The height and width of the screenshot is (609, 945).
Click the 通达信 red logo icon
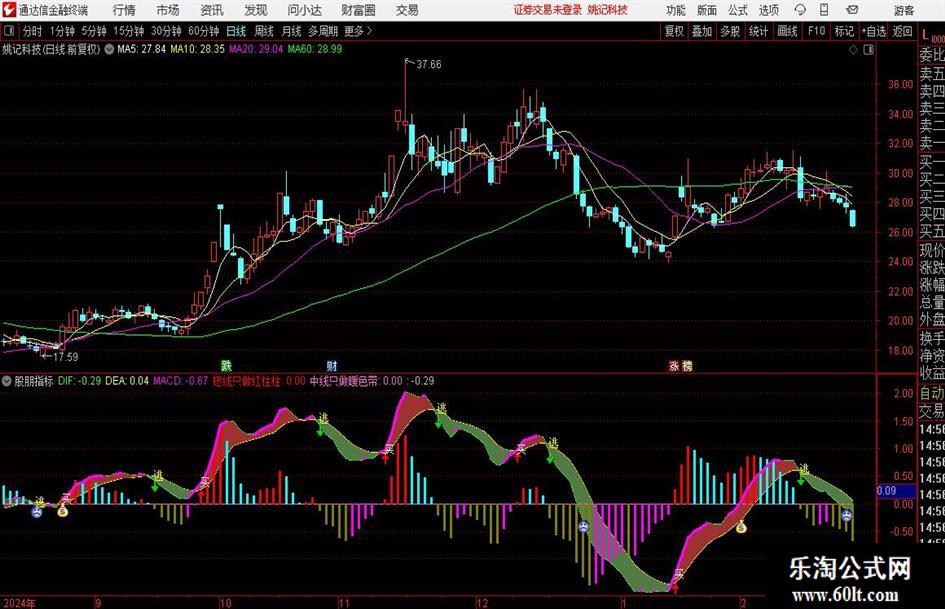pos(9,10)
